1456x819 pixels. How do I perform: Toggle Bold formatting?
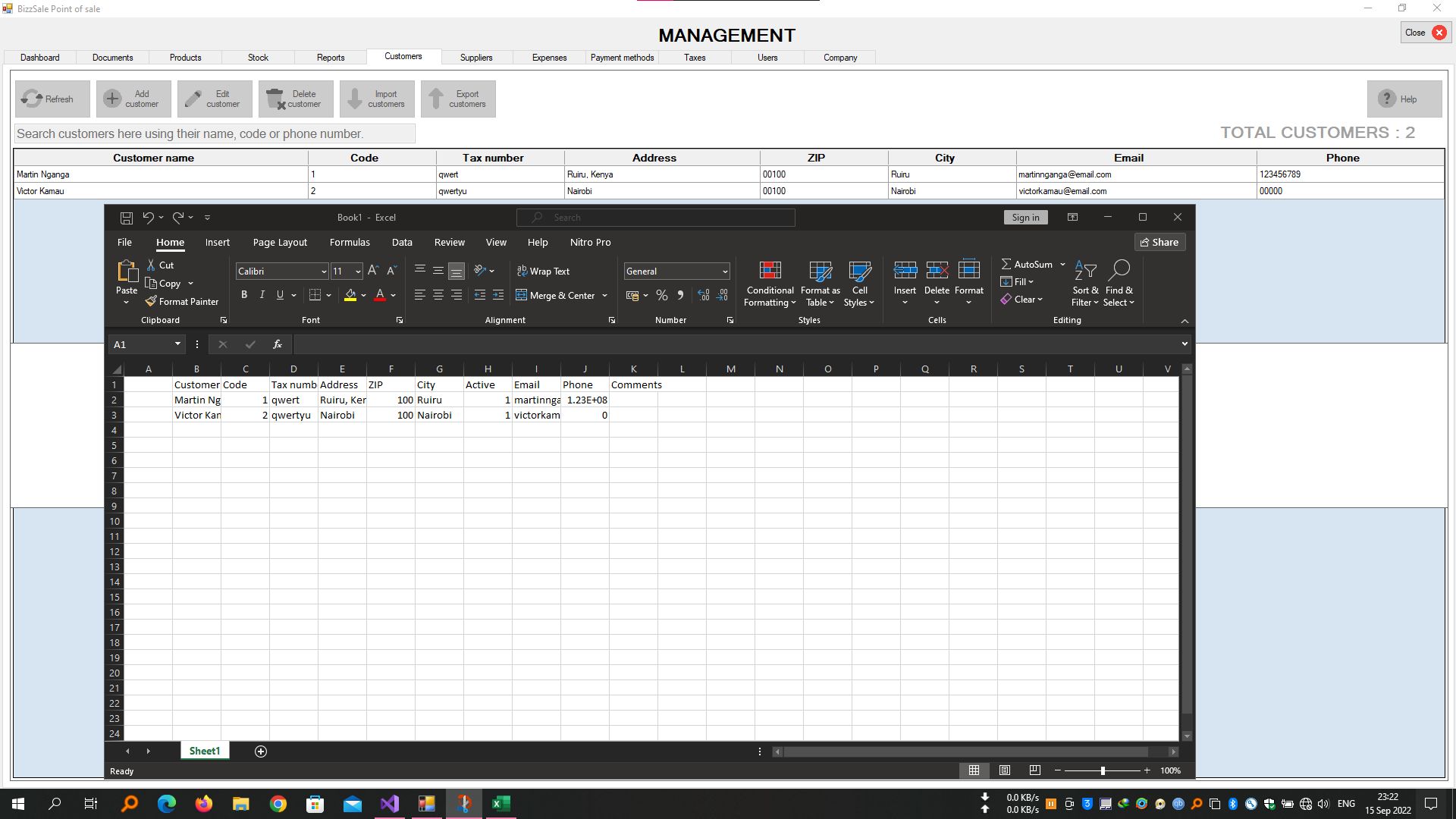coord(244,295)
